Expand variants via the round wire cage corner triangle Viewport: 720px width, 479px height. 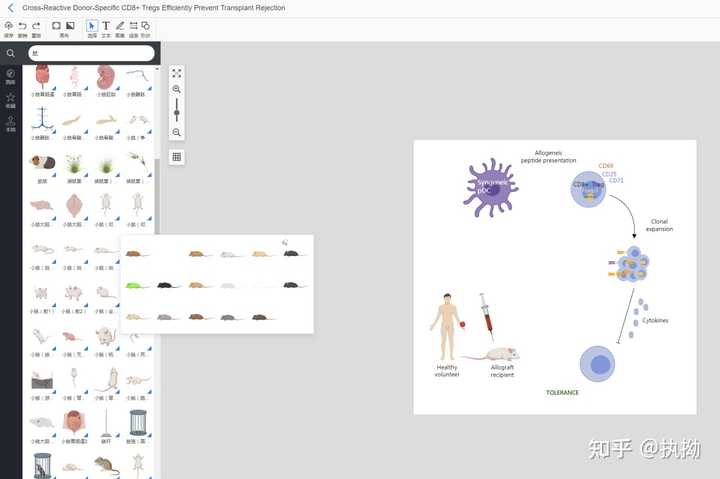point(149,434)
